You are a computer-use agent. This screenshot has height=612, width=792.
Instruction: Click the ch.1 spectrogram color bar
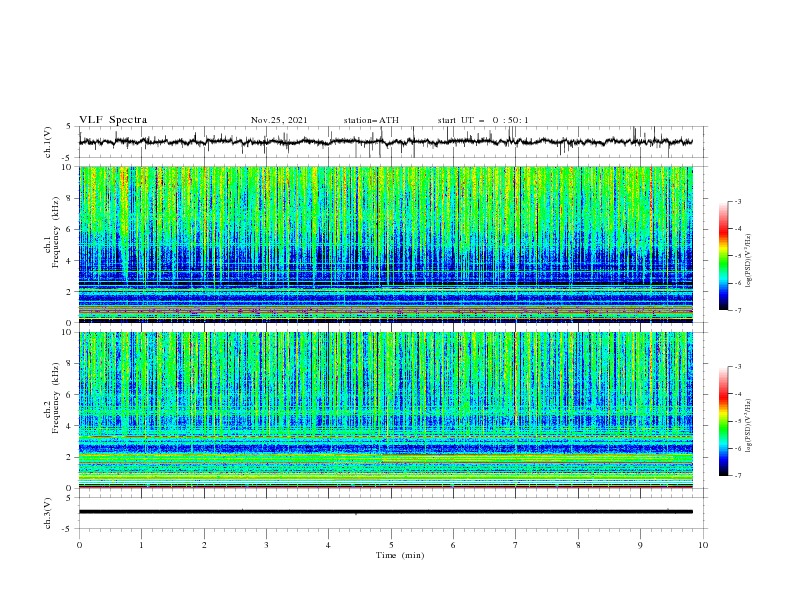[723, 256]
